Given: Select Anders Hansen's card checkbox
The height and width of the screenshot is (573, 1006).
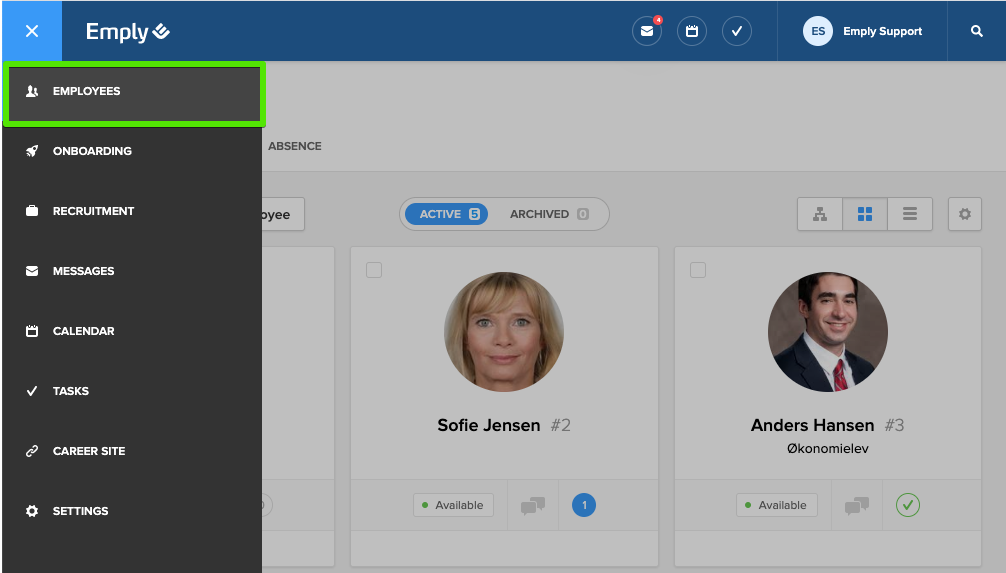Looking at the screenshot, I should pos(698,270).
